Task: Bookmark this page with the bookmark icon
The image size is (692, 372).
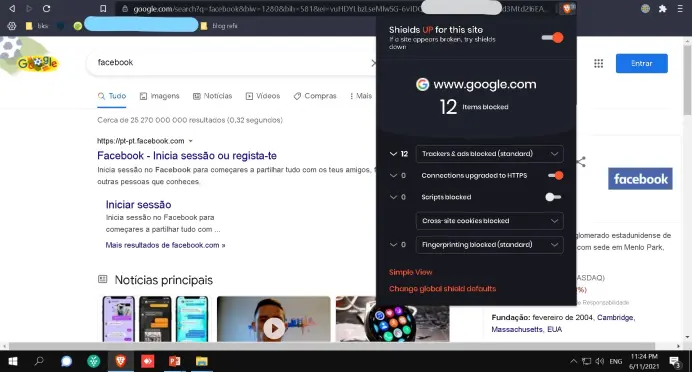Action: [103, 8]
